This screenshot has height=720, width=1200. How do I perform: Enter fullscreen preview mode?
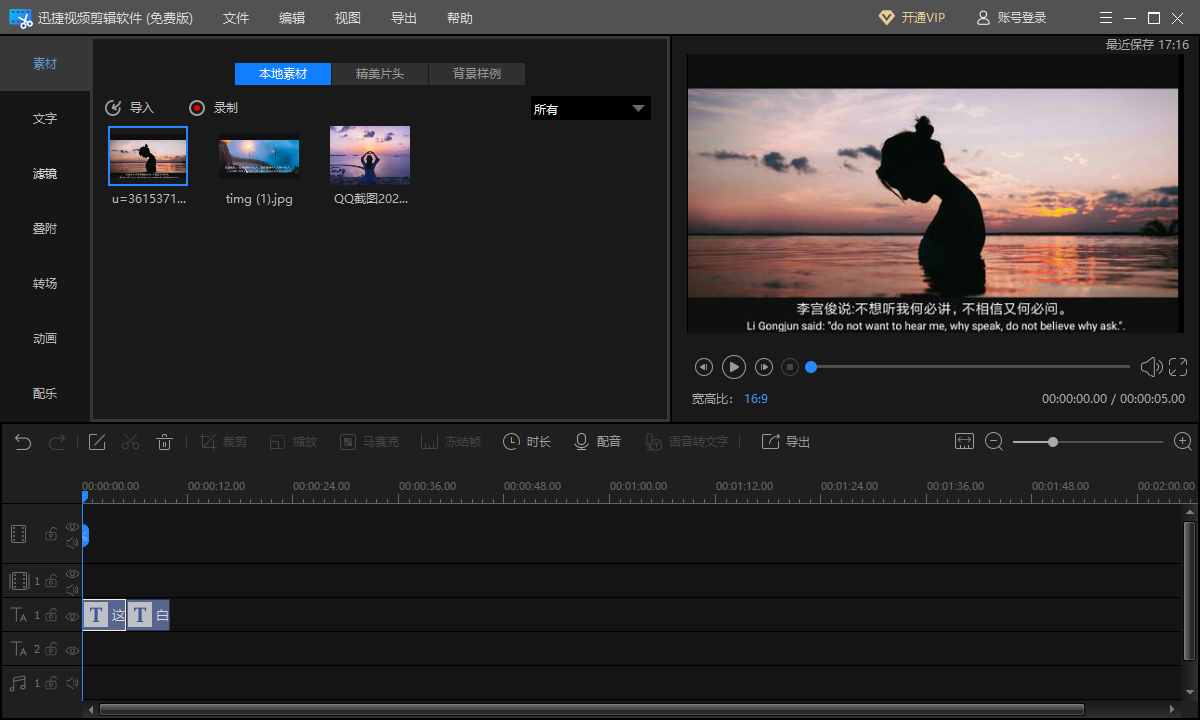tap(1178, 367)
